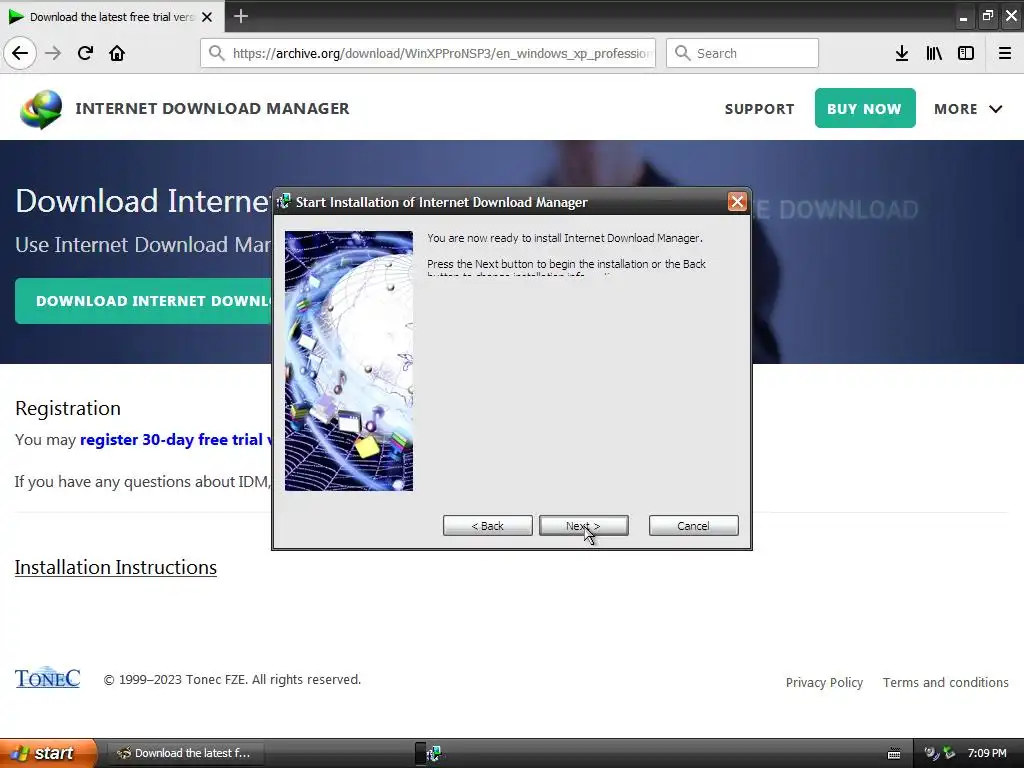
Task: Click the 7:09 PM clock
Action: tap(987, 753)
